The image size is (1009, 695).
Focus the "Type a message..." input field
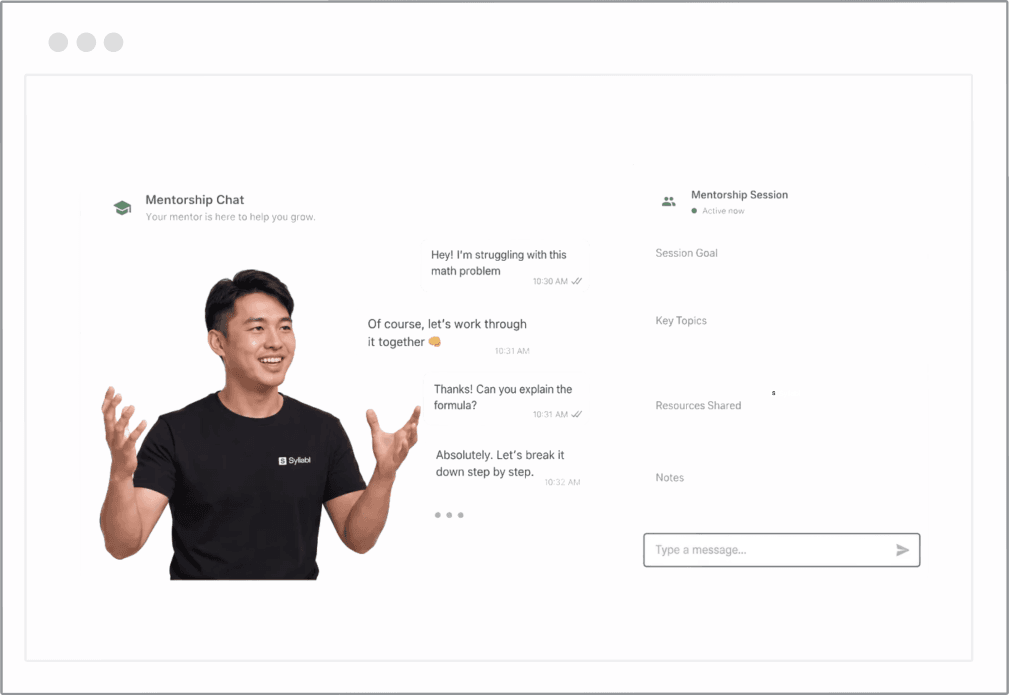point(781,550)
